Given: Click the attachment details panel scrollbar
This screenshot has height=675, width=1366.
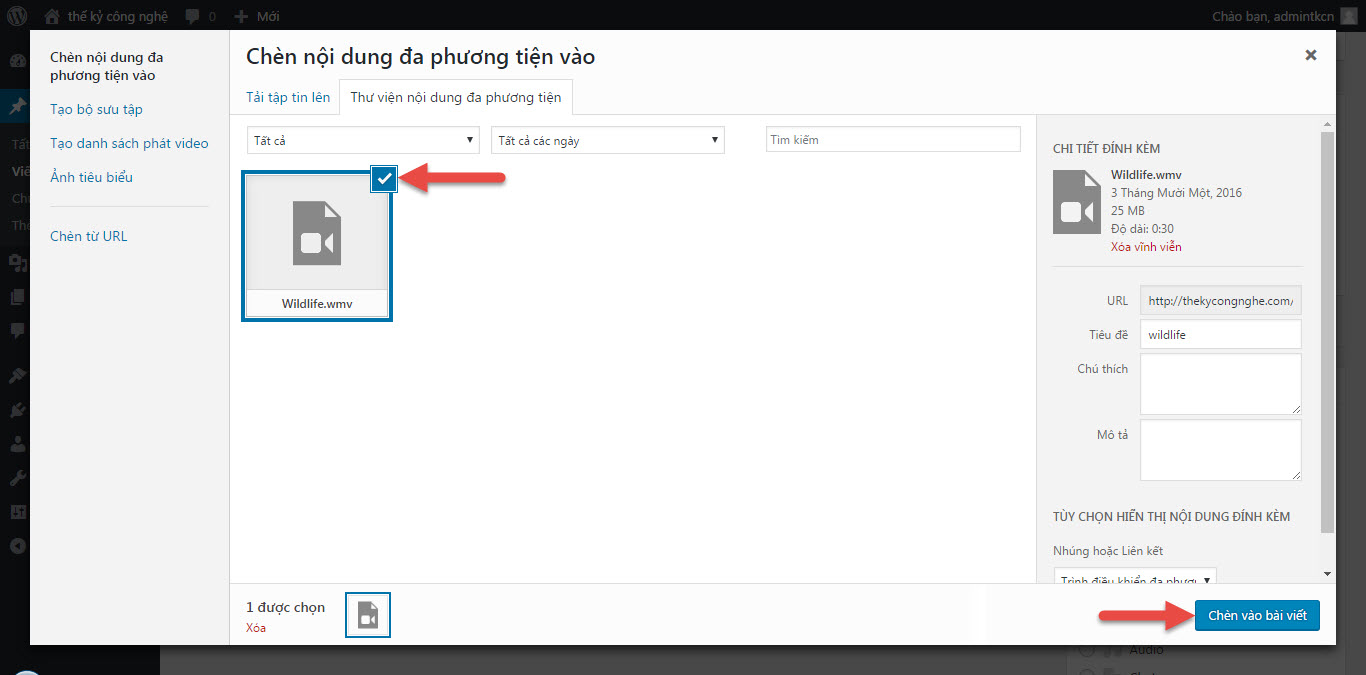Looking at the screenshot, I should pyautogui.click(x=1327, y=330).
